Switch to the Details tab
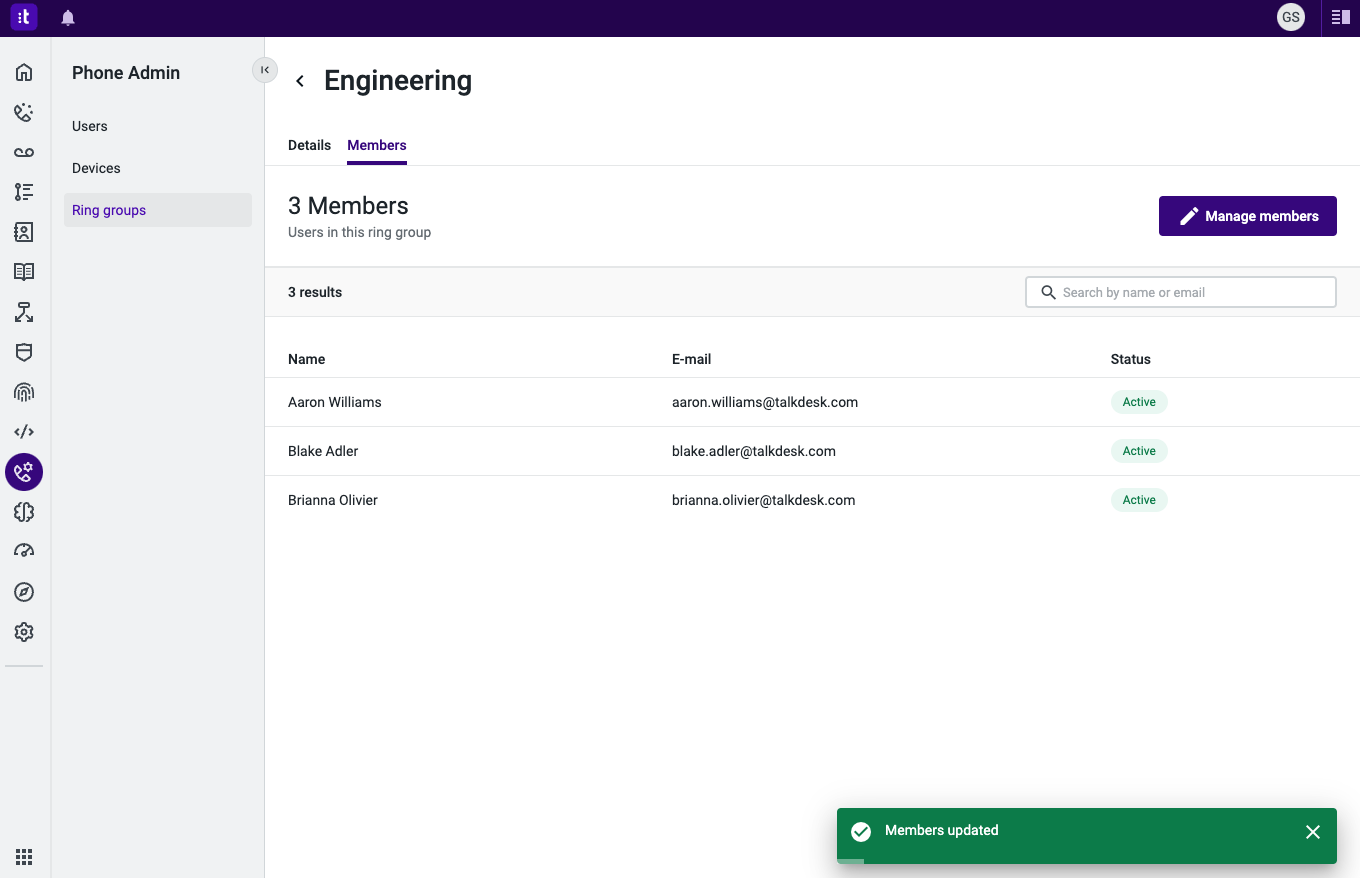This screenshot has width=1360, height=878. [x=309, y=145]
